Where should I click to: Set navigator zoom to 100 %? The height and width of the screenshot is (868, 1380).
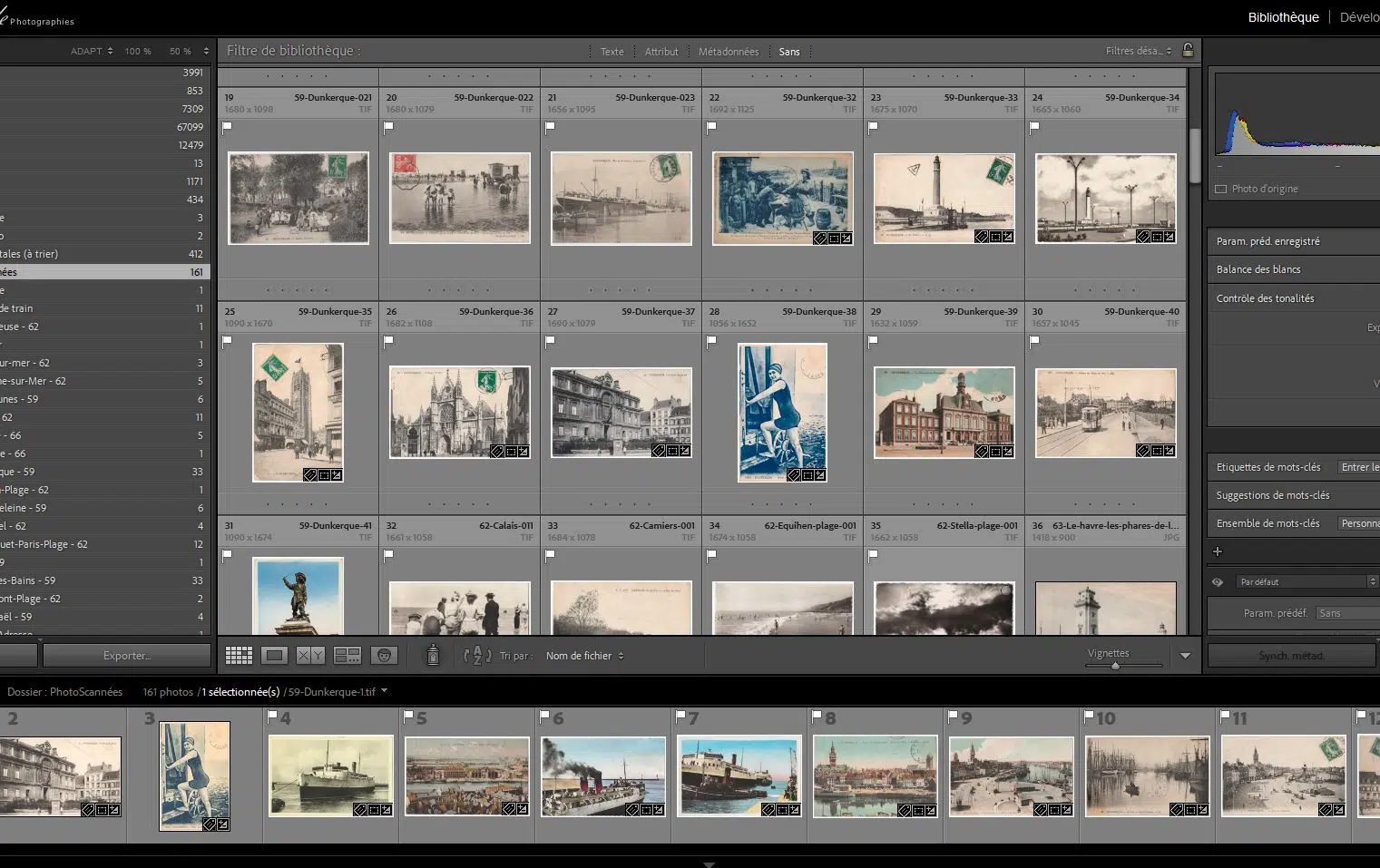138,51
